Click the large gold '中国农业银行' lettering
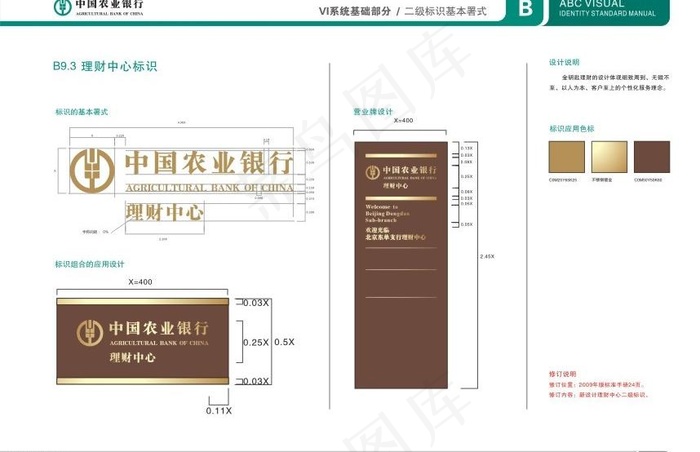This screenshot has width=700, height=452. pyautogui.click(x=209, y=163)
